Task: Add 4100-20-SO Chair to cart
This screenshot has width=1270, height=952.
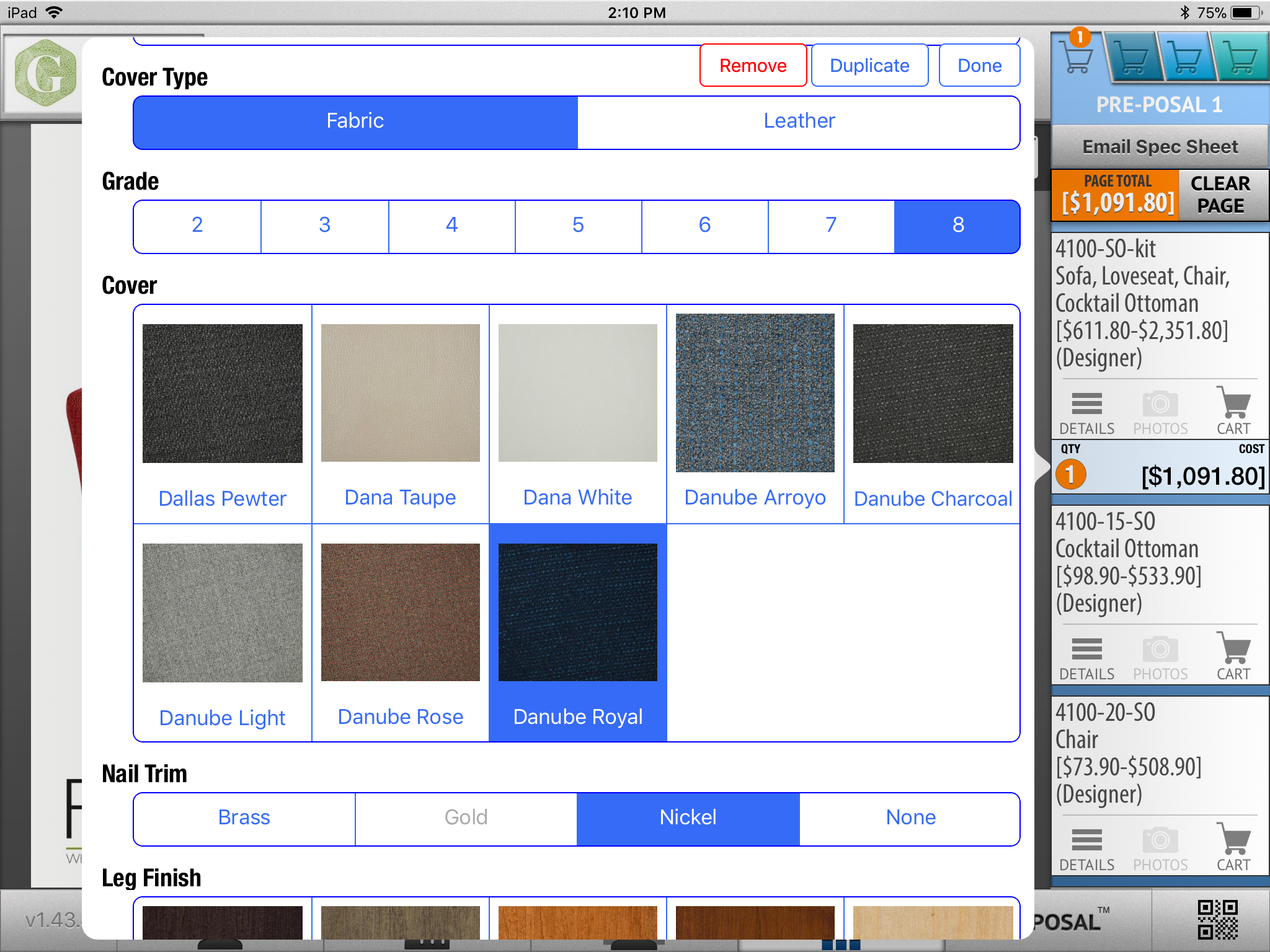Action: [x=1233, y=847]
